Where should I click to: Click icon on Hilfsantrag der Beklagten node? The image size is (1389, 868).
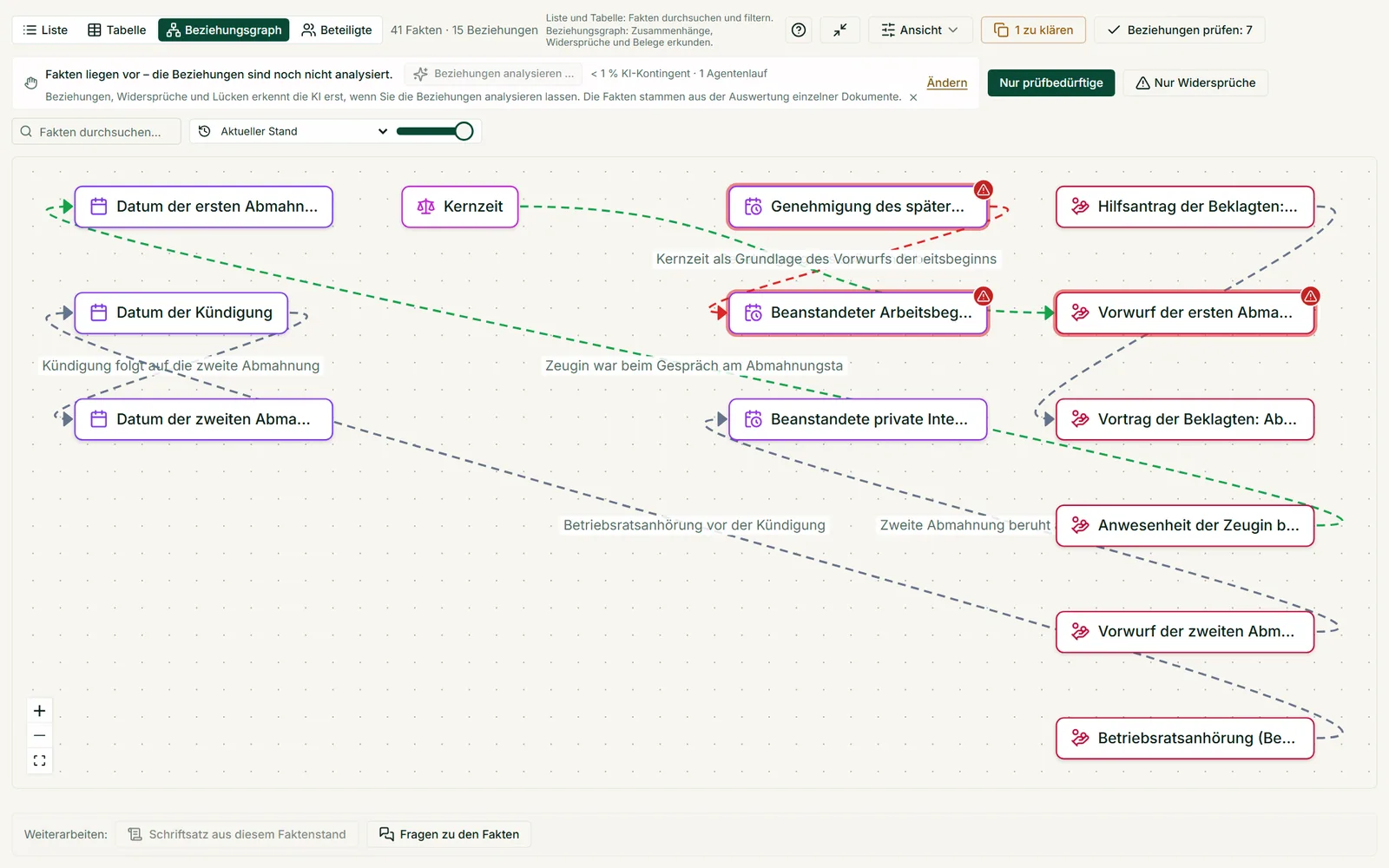1080,207
